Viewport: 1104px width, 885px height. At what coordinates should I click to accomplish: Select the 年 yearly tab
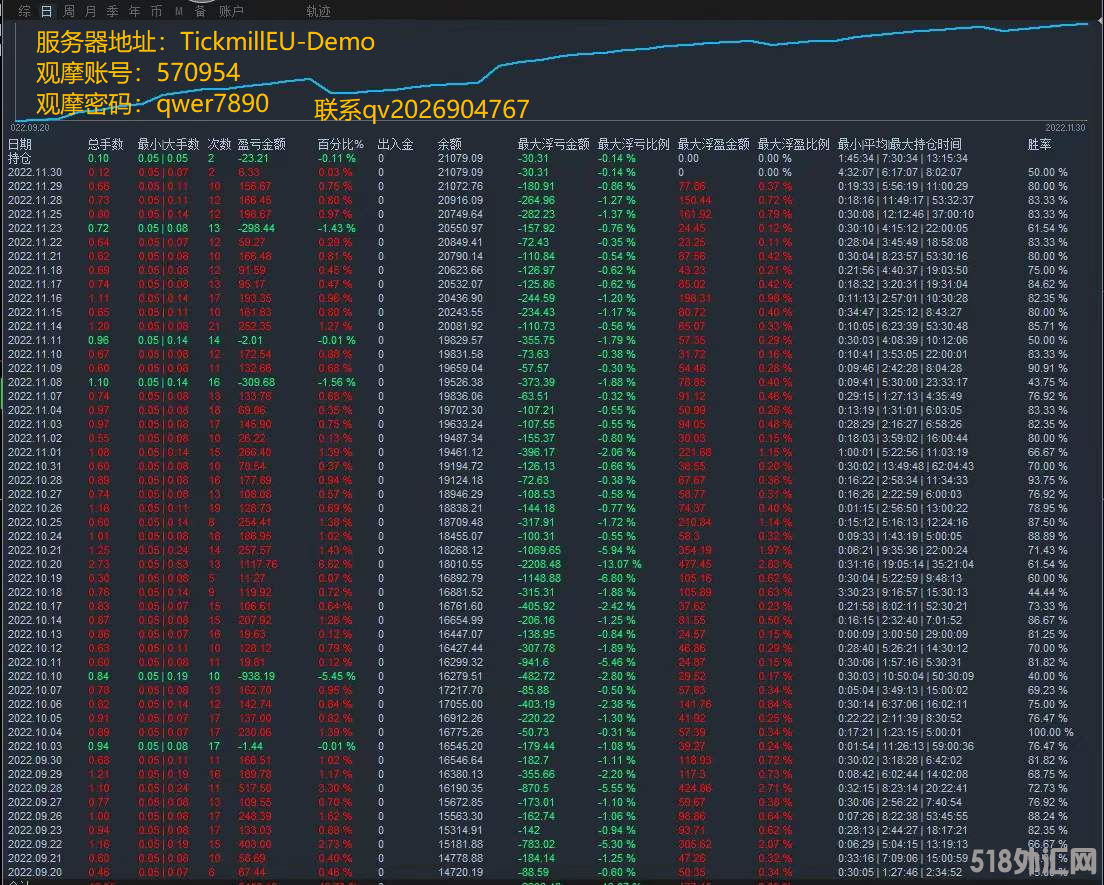(134, 11)
